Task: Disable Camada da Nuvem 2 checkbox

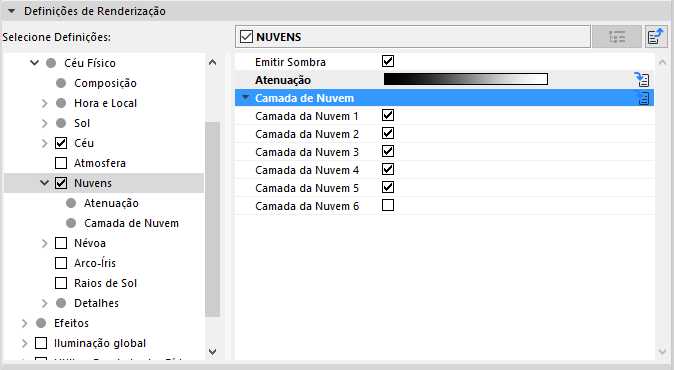Action: point(388,134)
